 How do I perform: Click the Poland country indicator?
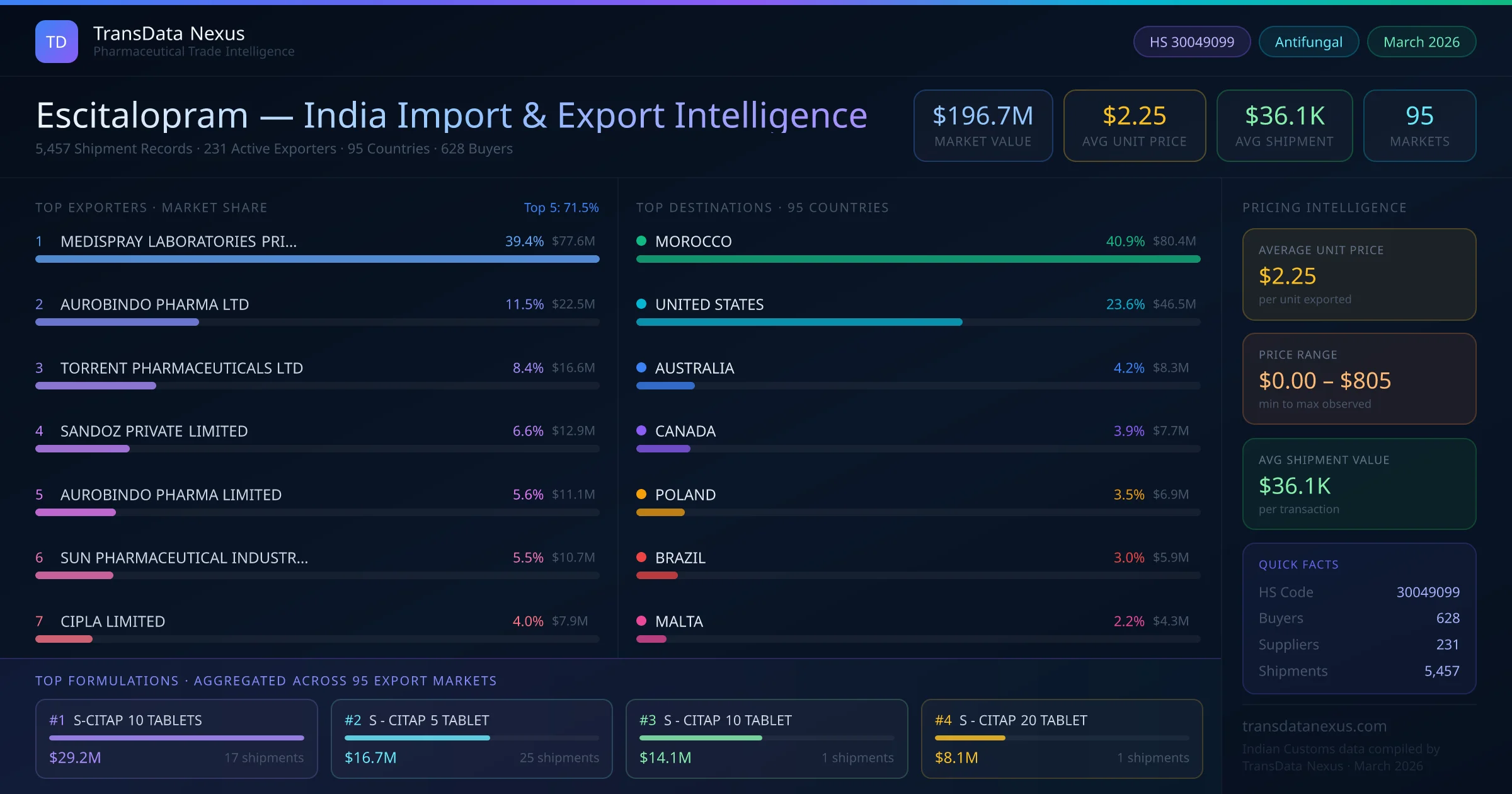(x=642, y=495)
